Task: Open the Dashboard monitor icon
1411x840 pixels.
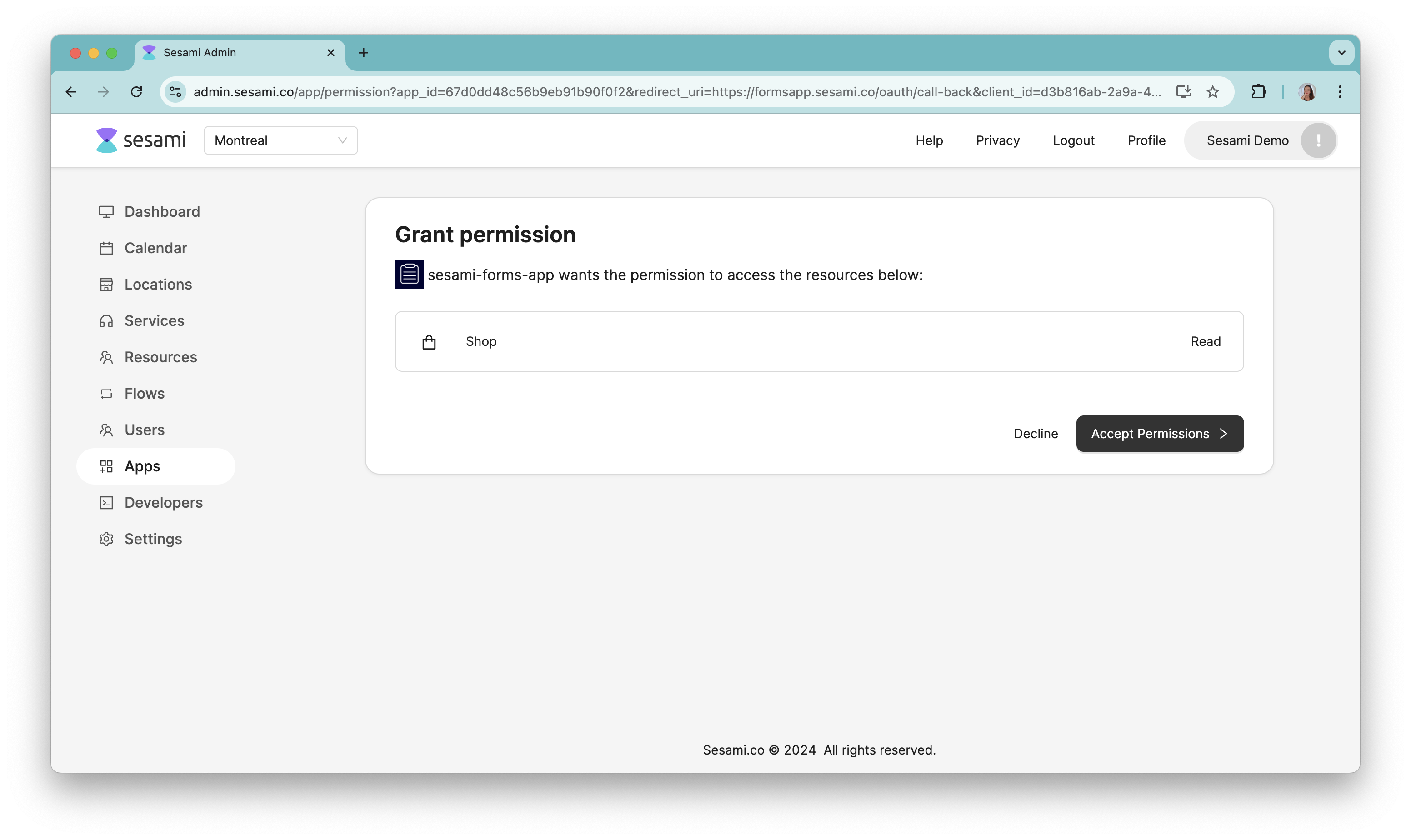Action: coord(106,212)
